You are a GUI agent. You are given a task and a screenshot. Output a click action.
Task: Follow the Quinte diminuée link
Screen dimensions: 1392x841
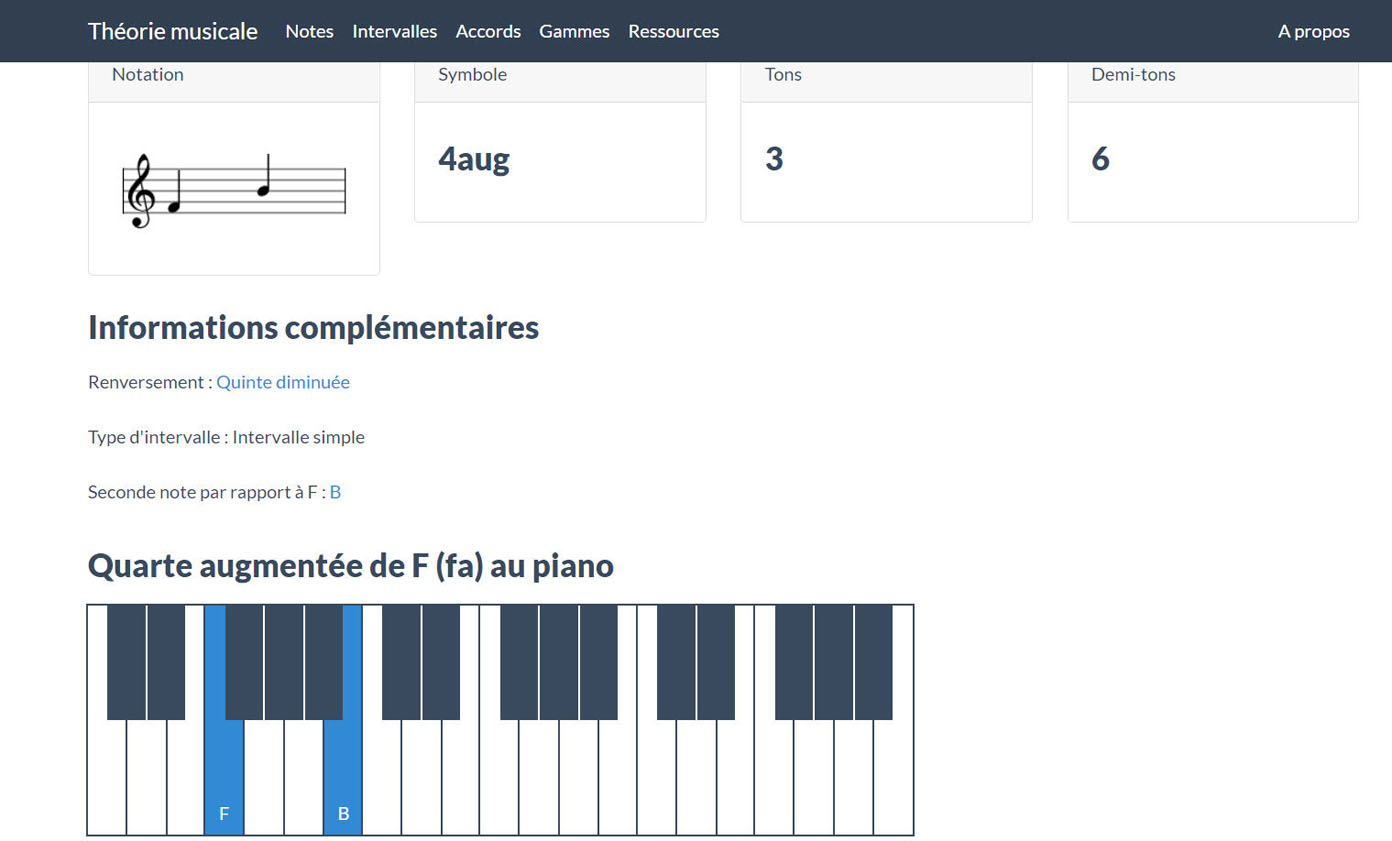click(283, 382)
